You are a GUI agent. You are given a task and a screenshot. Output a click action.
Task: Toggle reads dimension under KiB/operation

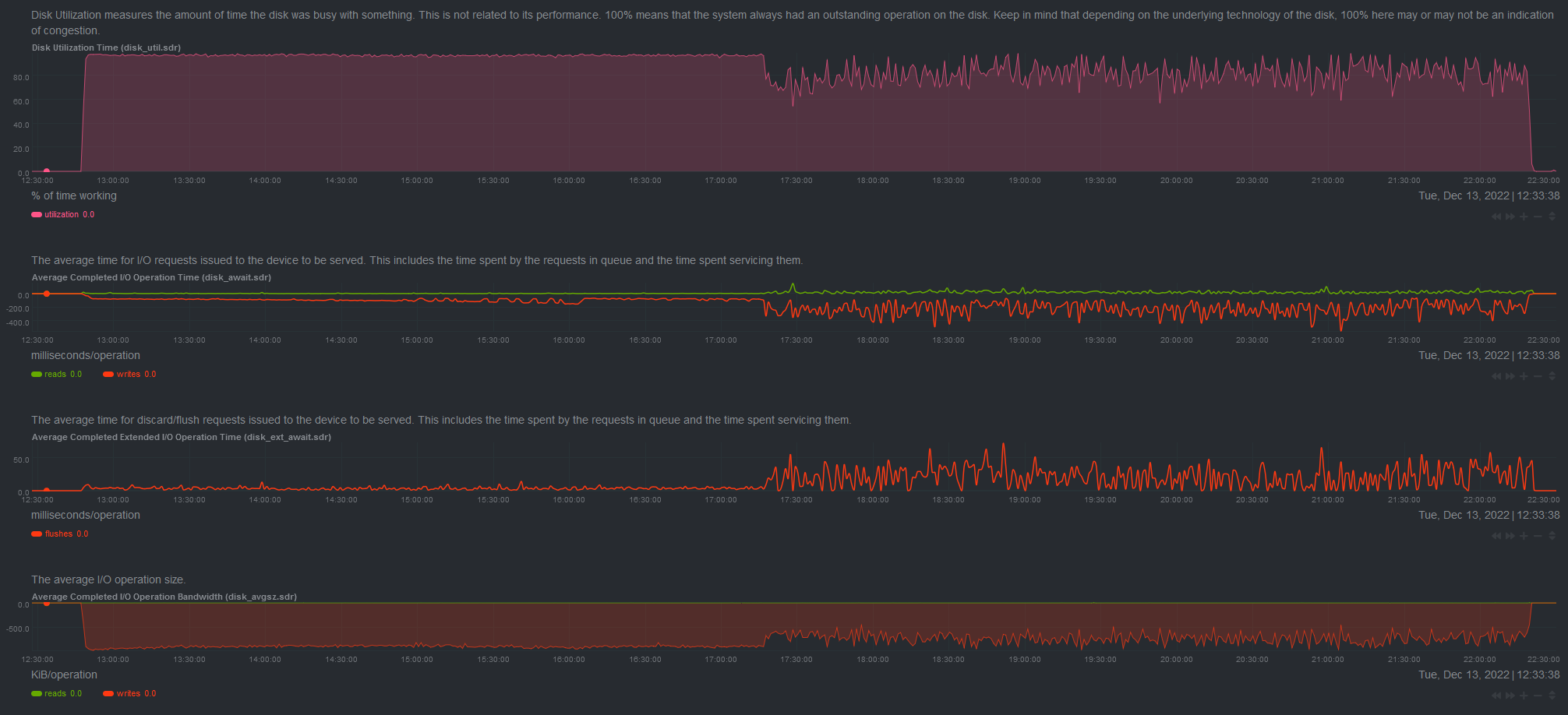tap(56, 694)
